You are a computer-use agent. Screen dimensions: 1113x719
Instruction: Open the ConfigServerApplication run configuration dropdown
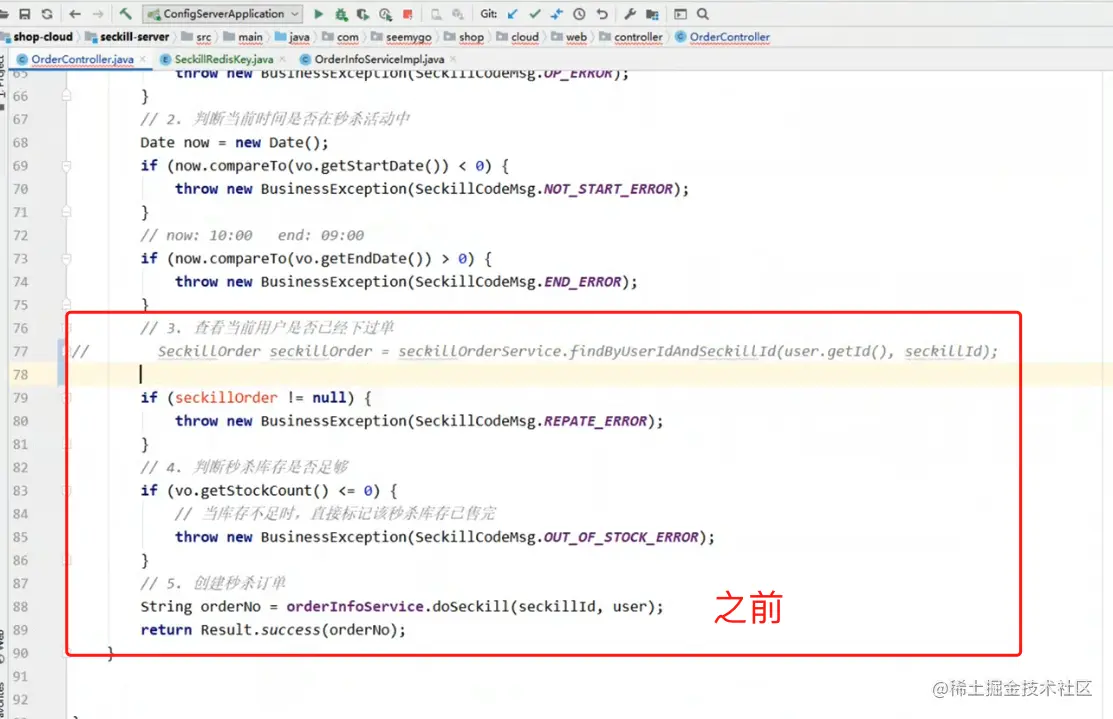coord(223,13)
